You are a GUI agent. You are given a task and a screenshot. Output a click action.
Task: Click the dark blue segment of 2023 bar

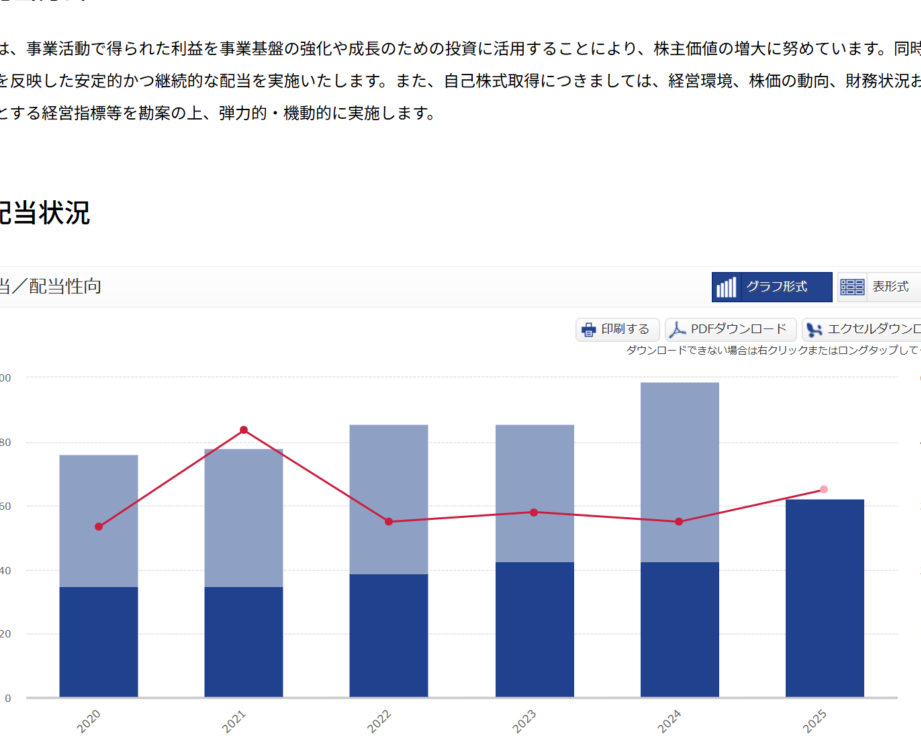pyautogui.click(x=534, y=630)
